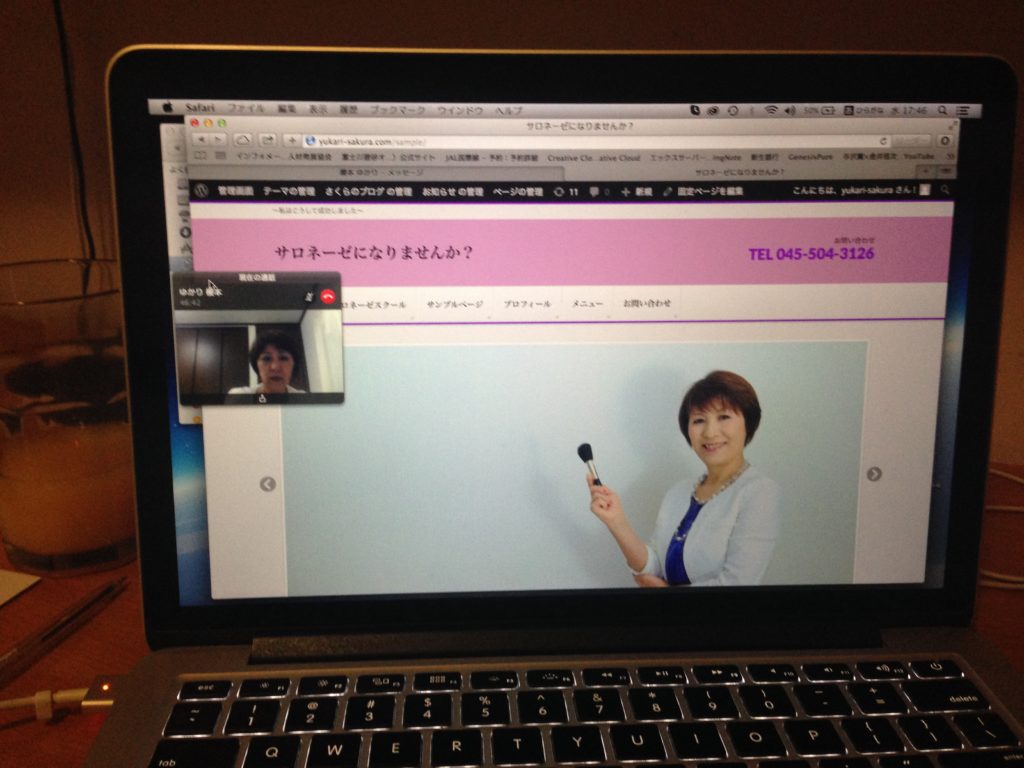1024x768 pixels.
Task: Click the admin bar search magnifier
Action: (x=944, y=190)
